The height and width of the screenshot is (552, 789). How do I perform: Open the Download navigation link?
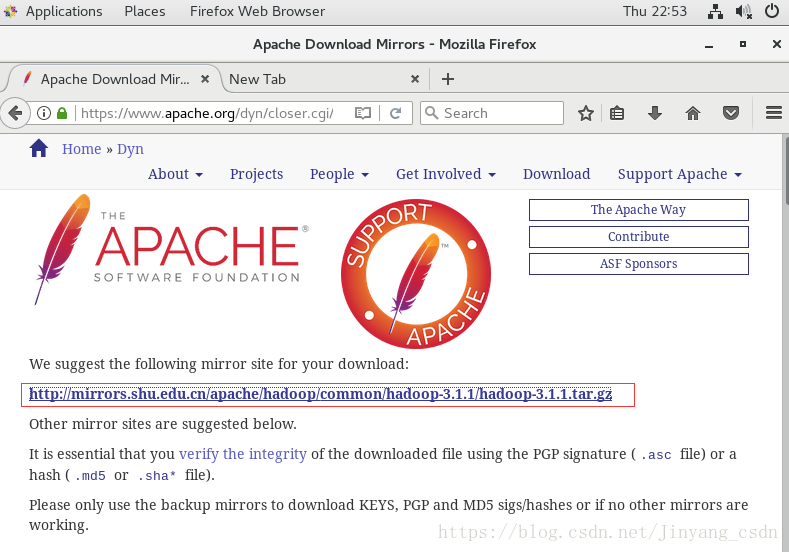(557, 174)
